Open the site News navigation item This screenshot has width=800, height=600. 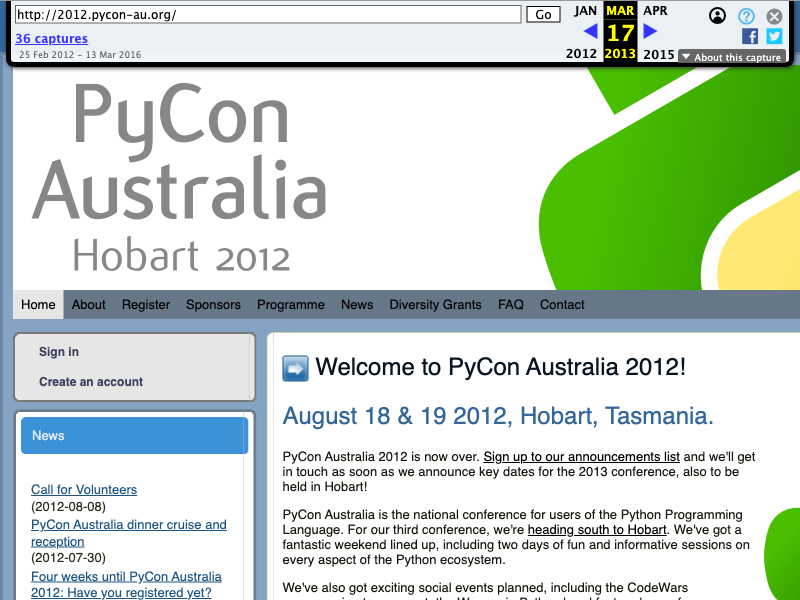pyautogui.click(x=357, y=305)
